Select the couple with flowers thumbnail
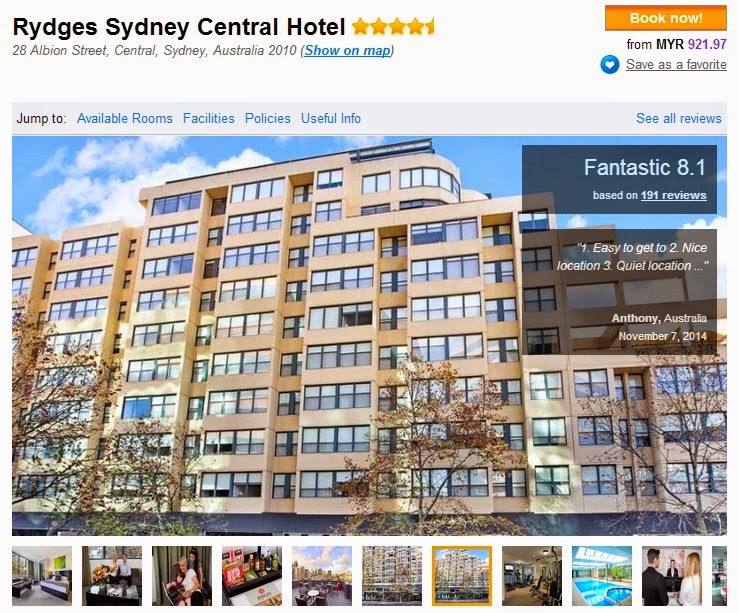 (x=112, y=576)
